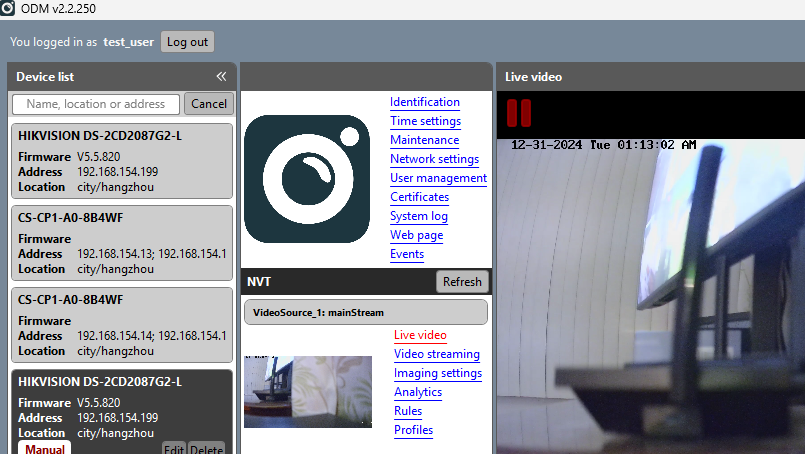The width and height of the screenshot is (805, 454).
Task: Log out of test_user session
Action: [x=187, y=42]
